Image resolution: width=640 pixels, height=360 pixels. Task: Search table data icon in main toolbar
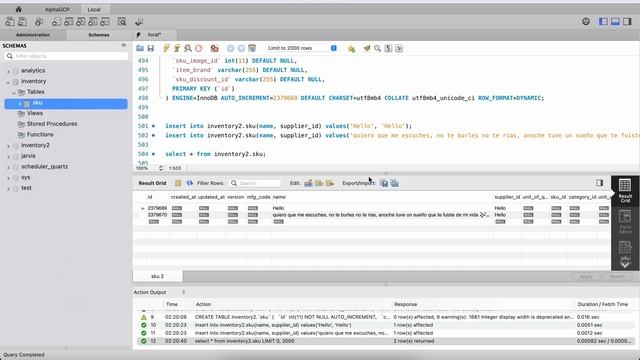[122, 22]
